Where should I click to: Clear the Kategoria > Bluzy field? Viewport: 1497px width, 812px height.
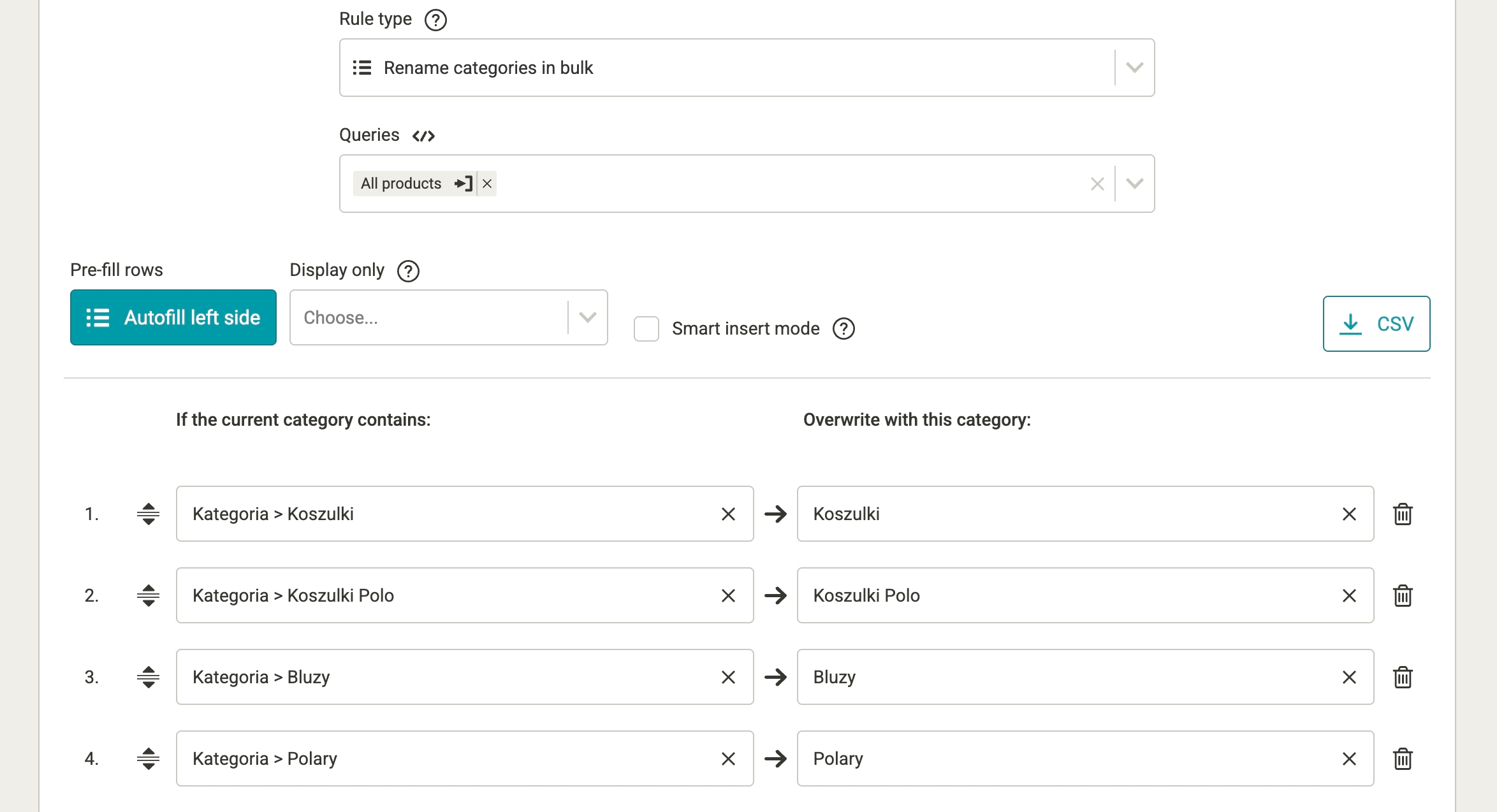point(728,678)
